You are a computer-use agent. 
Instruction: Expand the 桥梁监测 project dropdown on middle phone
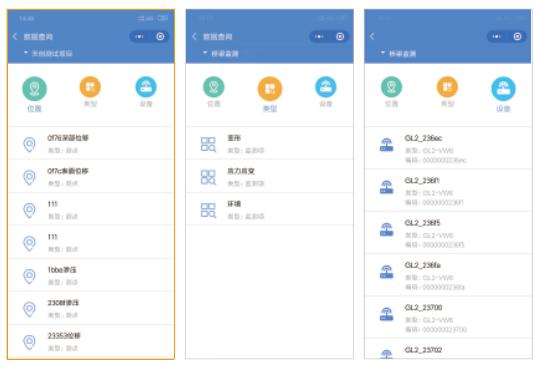point(221,53)
